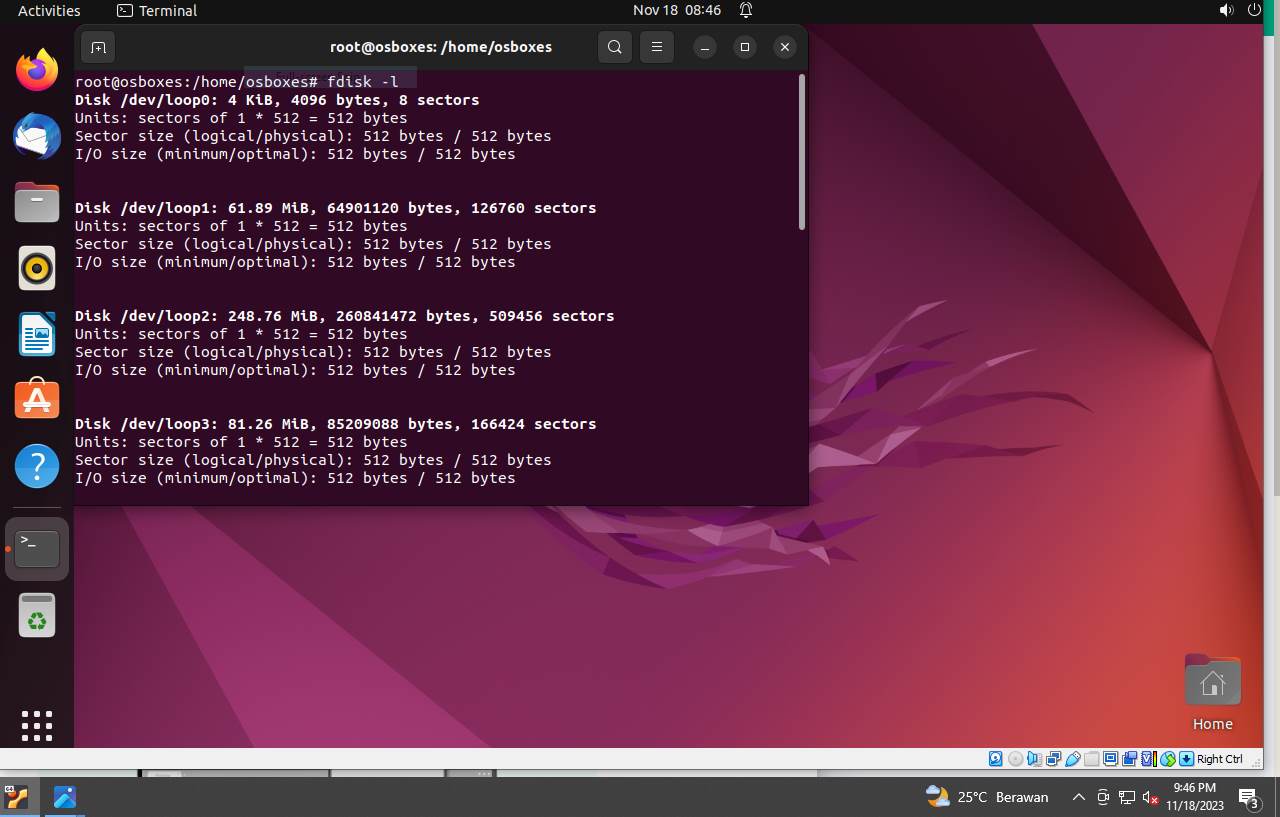Open the Trash in the dock

(37, 615)
